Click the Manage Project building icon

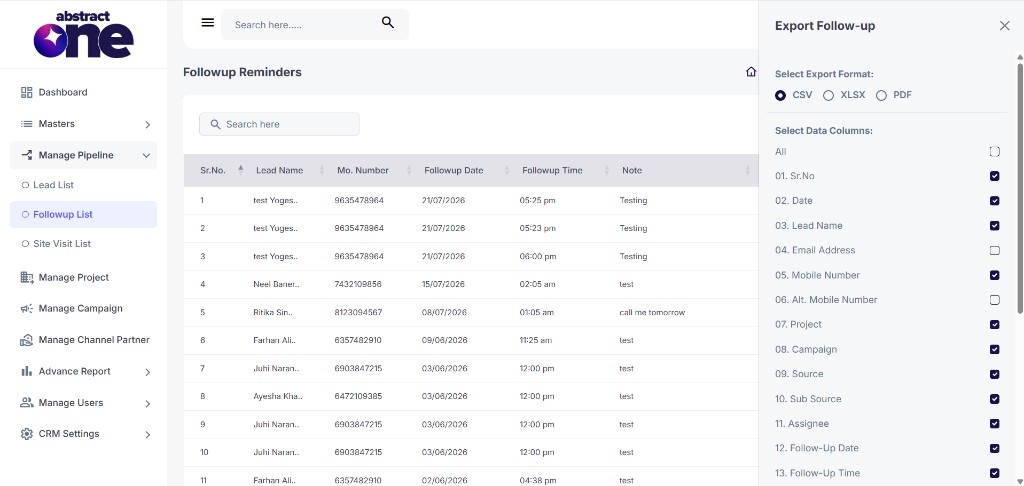[27, 277]
